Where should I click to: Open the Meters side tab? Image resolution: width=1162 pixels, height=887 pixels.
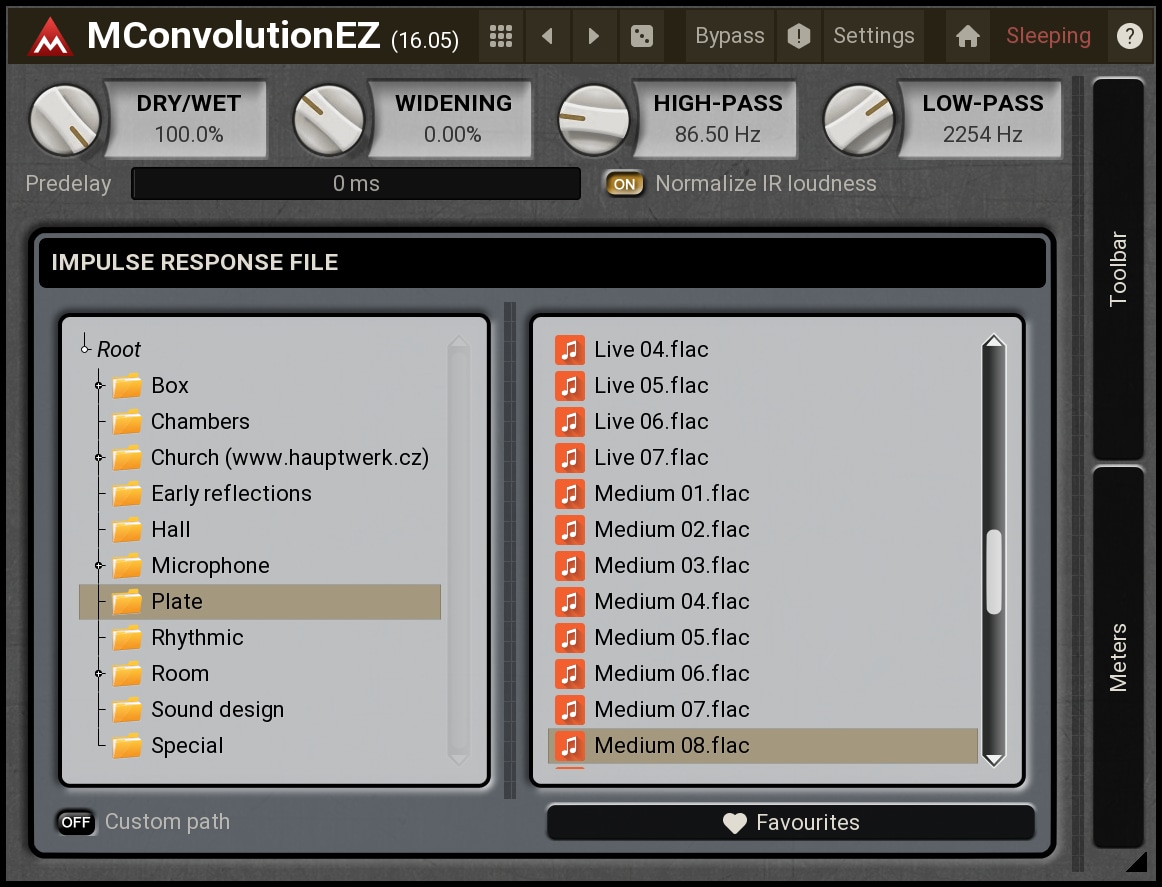pyautogui.click(x=1118, y=657)
